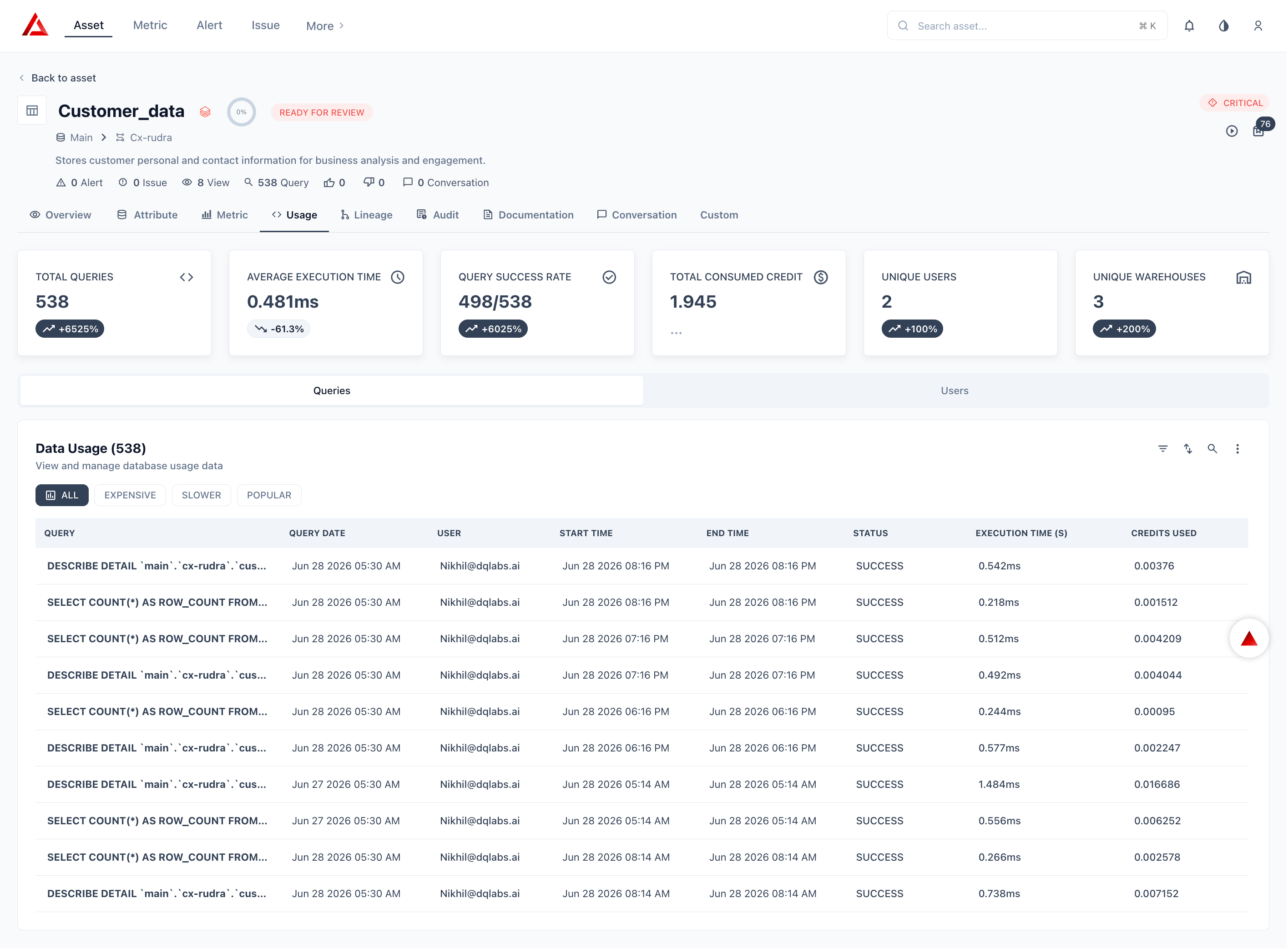Screen dimensions: 1288x949
Task: Click the dollar icon on Total Consumed Credit
Action: tap(821, 278)
